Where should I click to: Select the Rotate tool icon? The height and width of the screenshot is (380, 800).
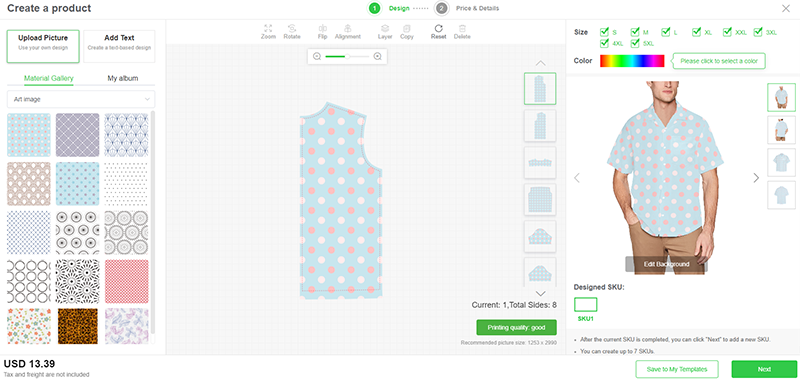click(x=292, y=29)
